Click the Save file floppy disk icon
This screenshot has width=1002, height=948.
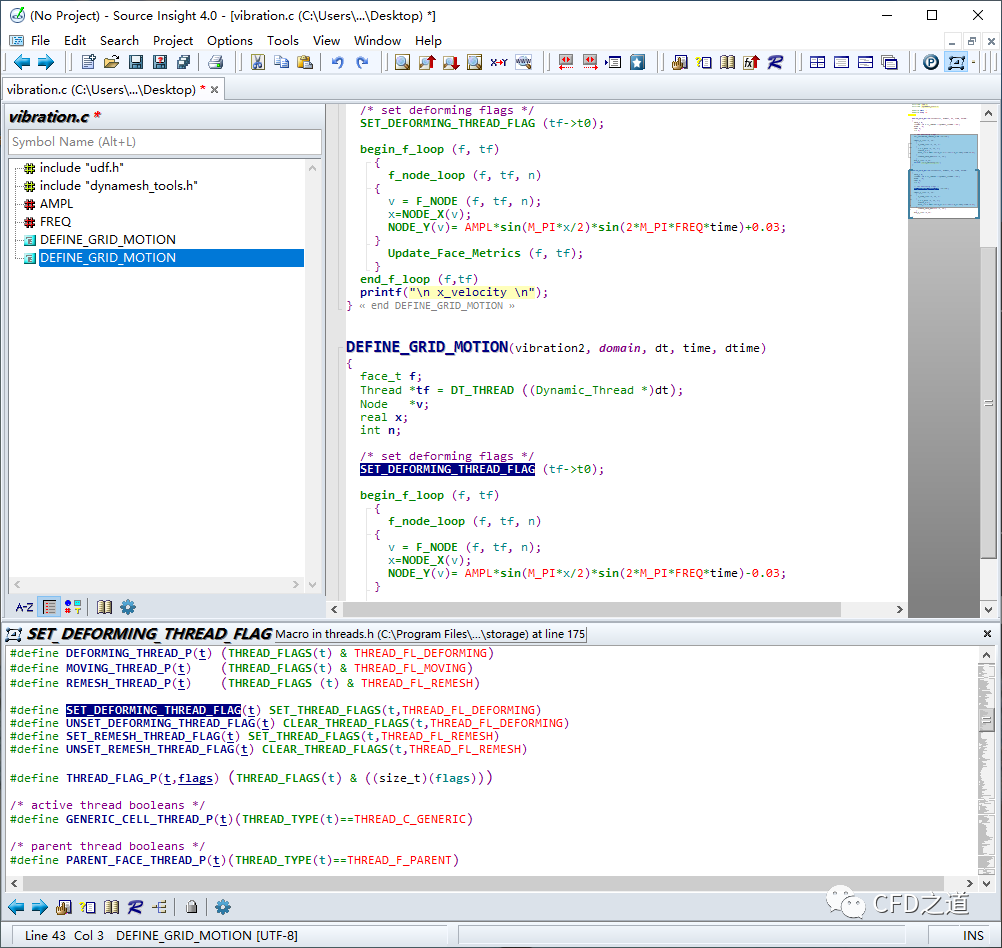135,62
